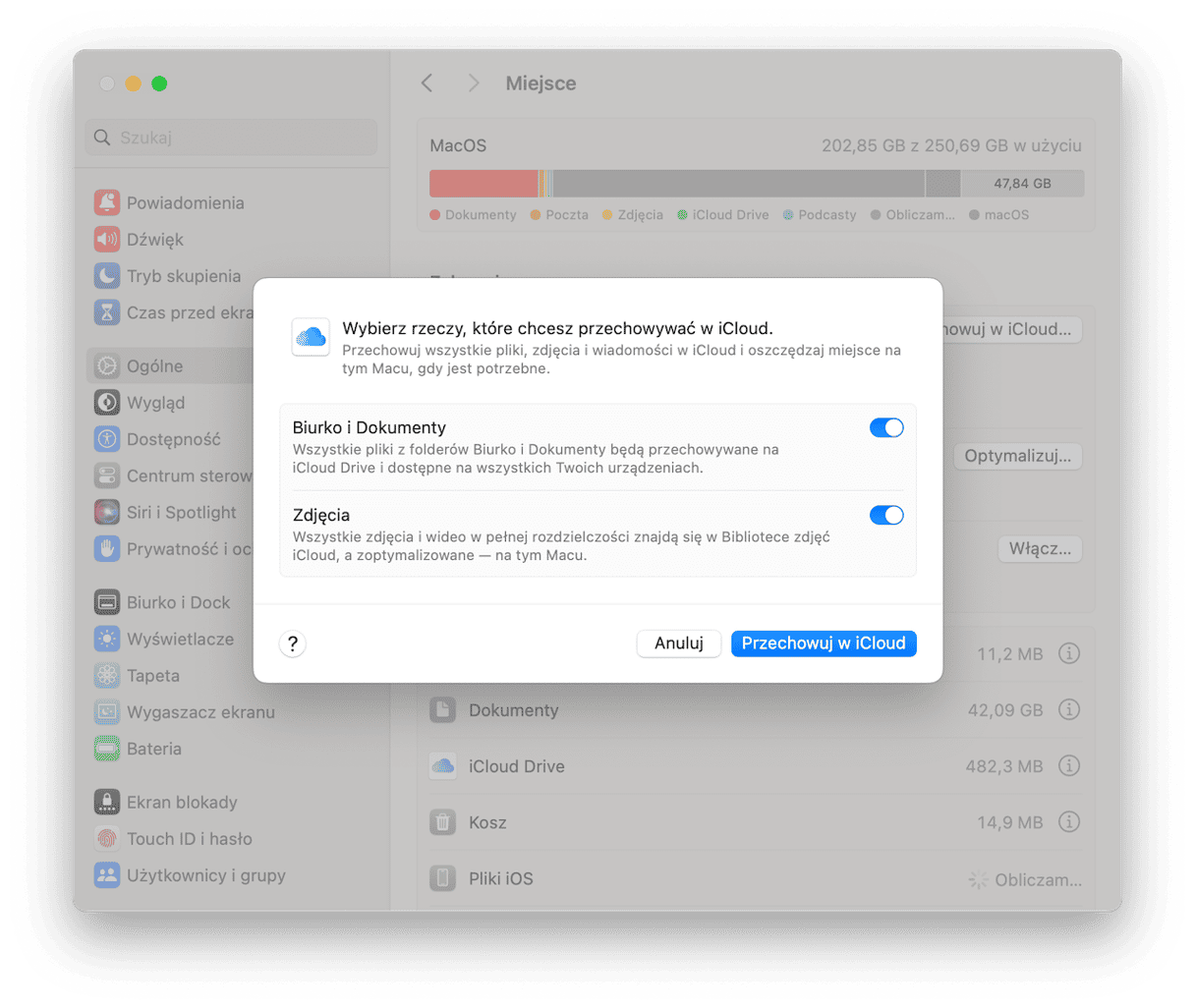Click the magnifier icon in search field
Viewport: 1195px width, 1008px height.
(x=102, y=138)
